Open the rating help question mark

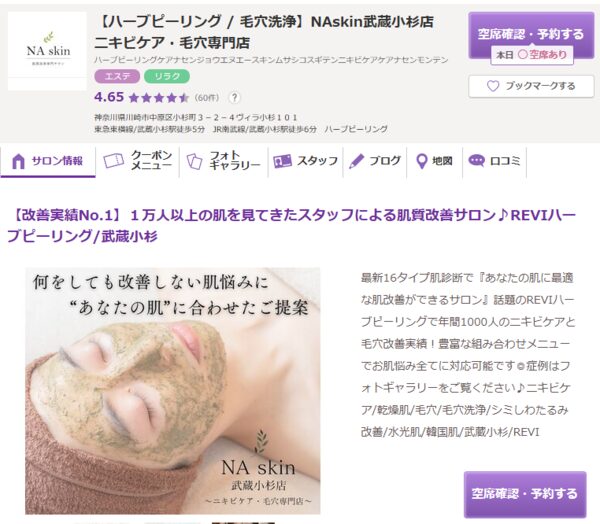pyautogui.click(x=234, y=98)
